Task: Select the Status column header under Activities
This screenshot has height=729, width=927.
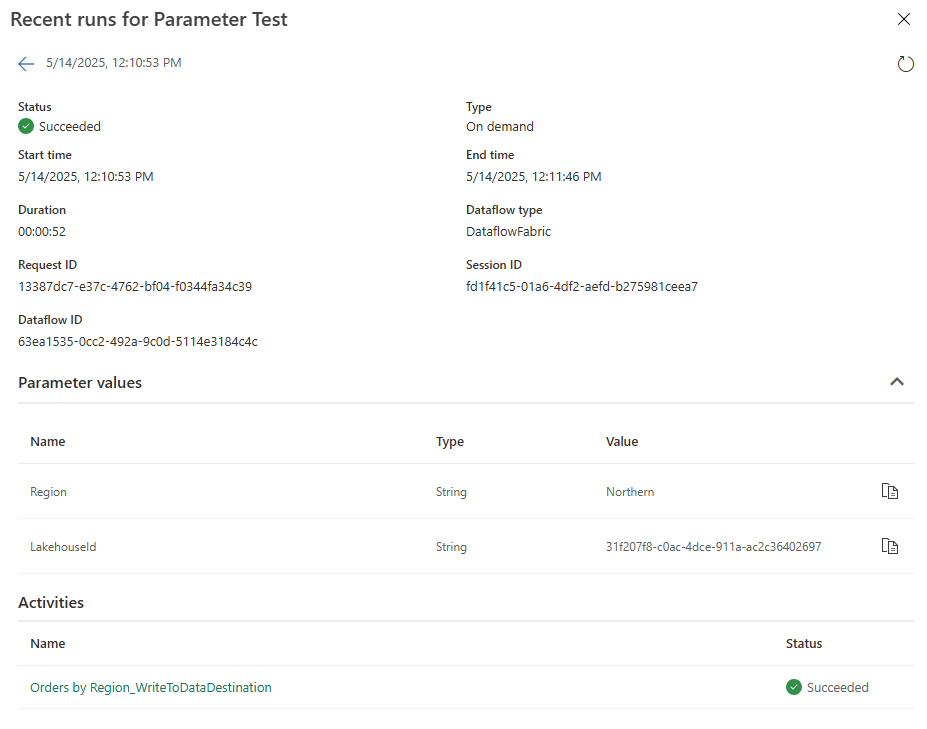Action: point(804,643)
